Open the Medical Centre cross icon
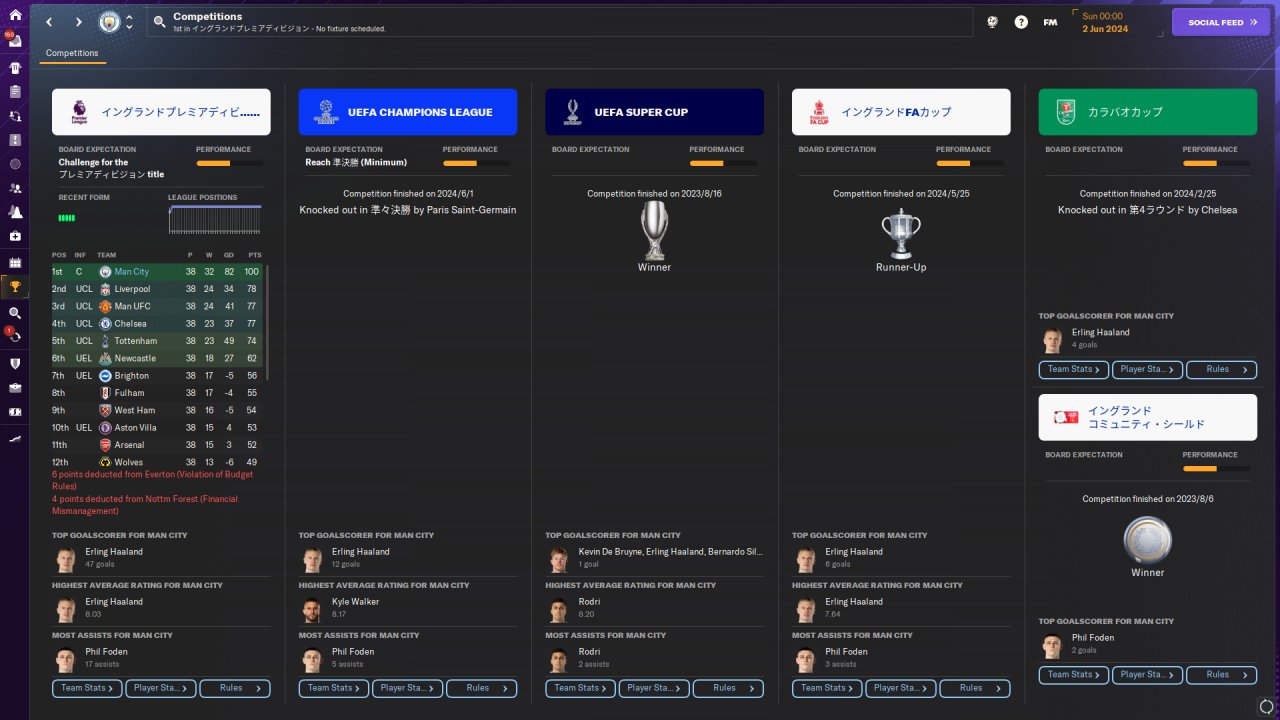Image resolution: width=1280 pixels, height=720 pixels. tap(15, 236)
